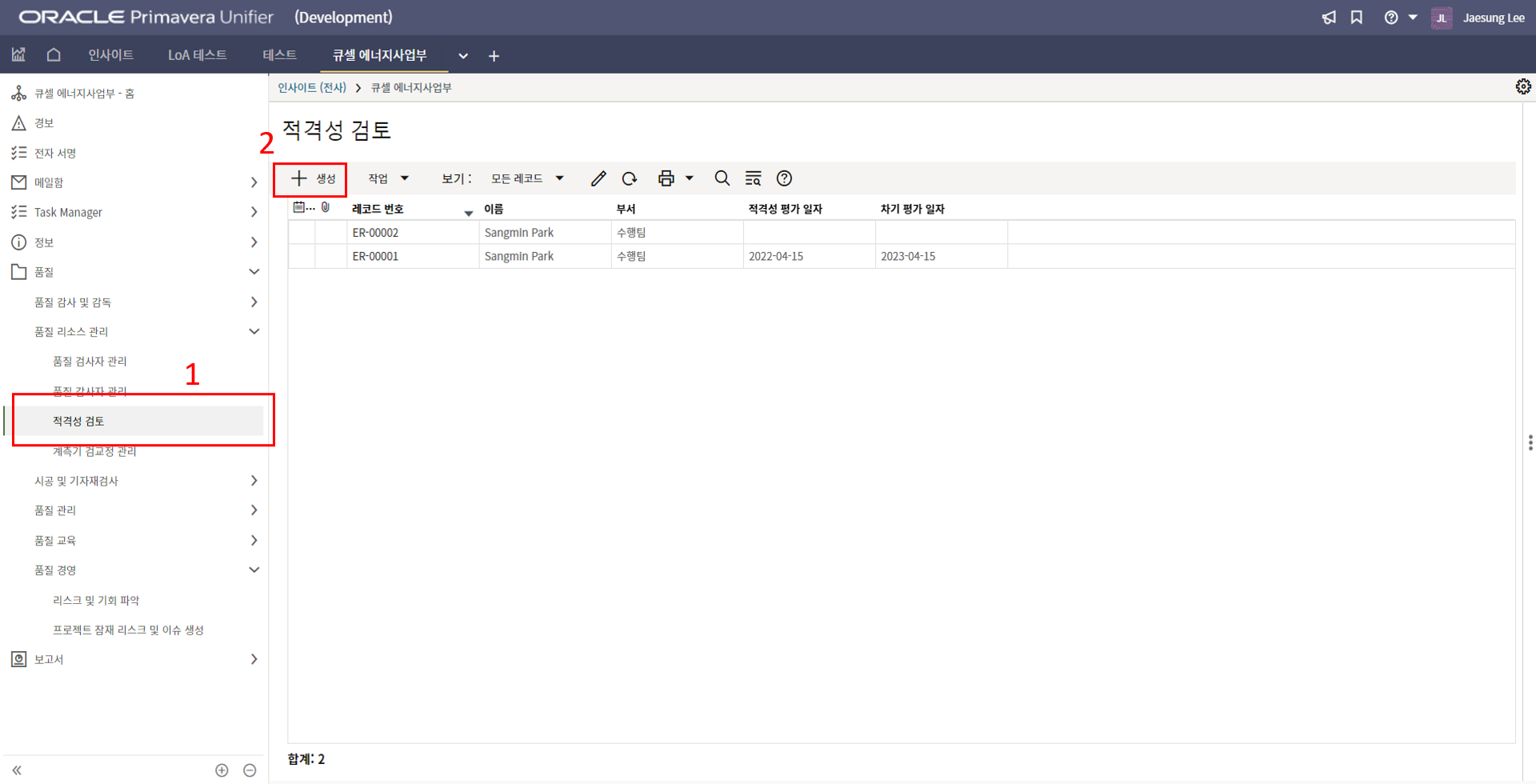Click the 인사이트 (전사) breadcrumb link
This screenshot has height=784, width=1536.
tap(312, 87)
